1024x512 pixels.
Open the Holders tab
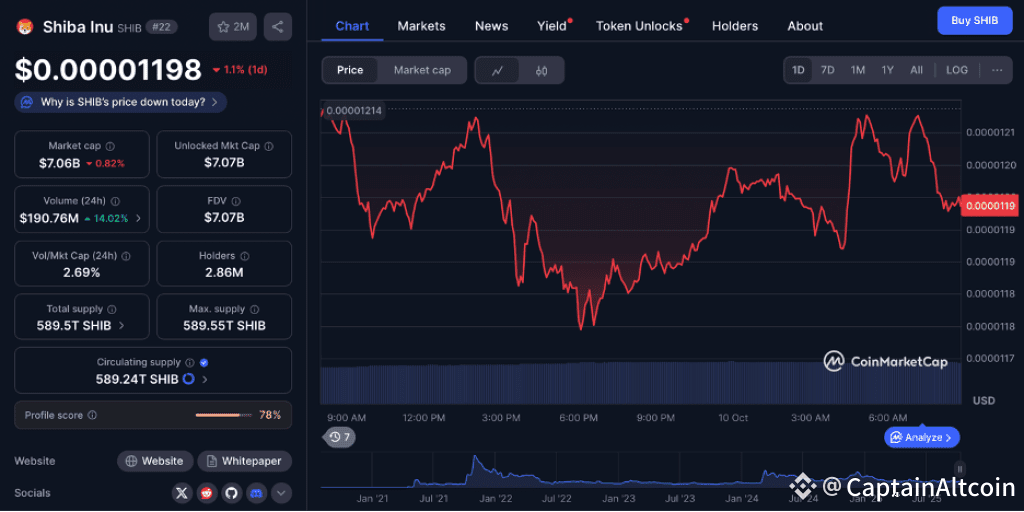coord(735,26)
